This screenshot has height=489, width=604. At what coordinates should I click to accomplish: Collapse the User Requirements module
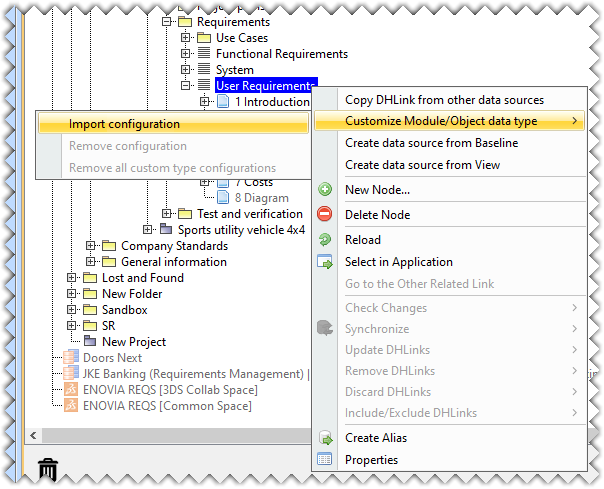pyautogui.click(x=185, y=85)
